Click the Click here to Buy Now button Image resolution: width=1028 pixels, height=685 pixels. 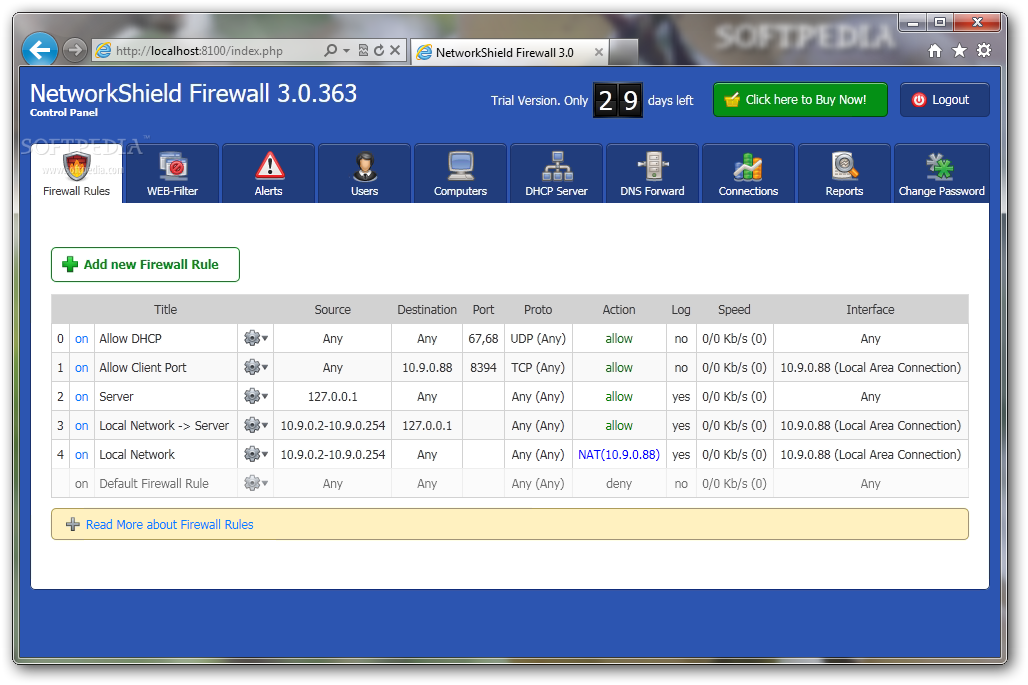tap(800, 100)
